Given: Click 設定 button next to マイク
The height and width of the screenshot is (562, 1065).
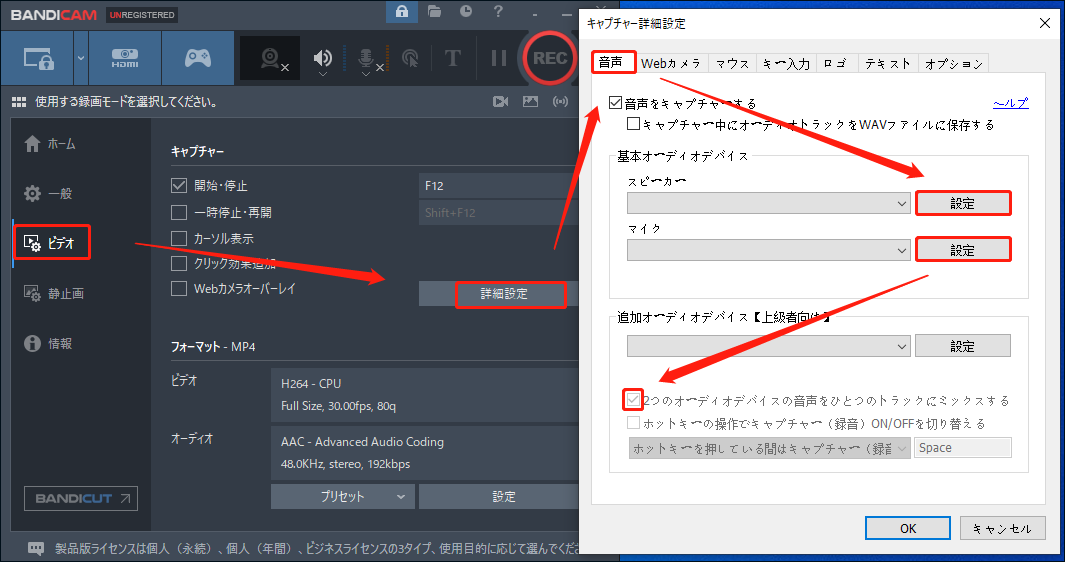Looking at the screenshot, I should (x=962, y=250).
